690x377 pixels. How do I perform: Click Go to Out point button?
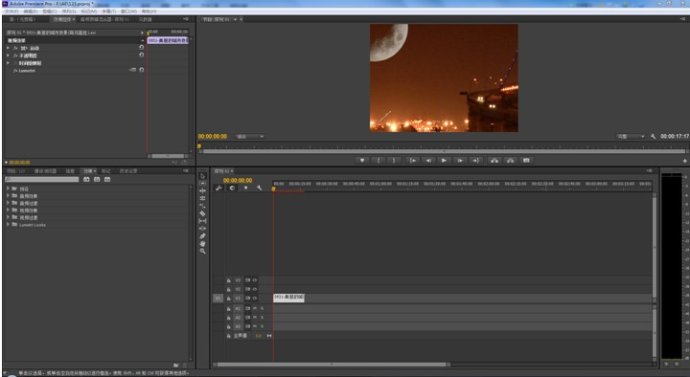tap(476, 161)
